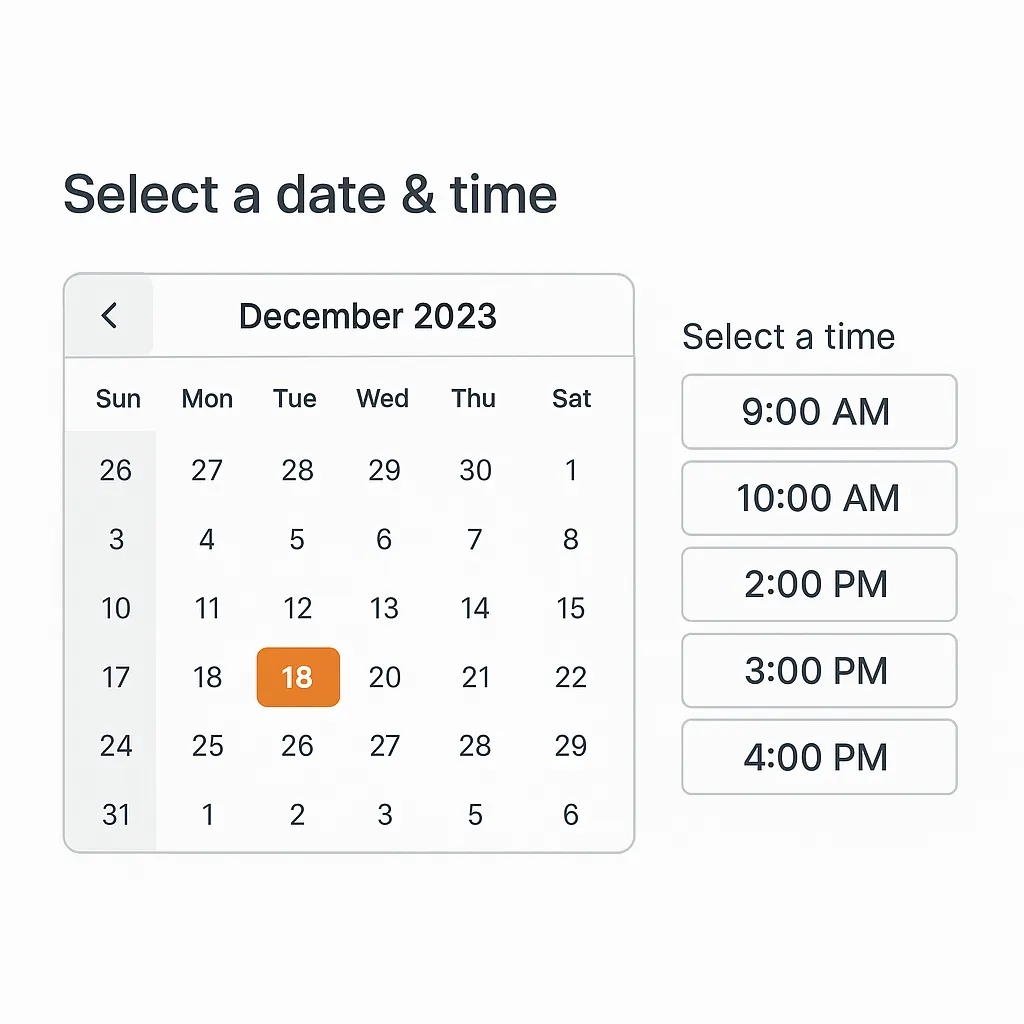Choose date 31 in the calendar
The height and width of the screenshot is (1024, 1024).
(x=116, y=815)
